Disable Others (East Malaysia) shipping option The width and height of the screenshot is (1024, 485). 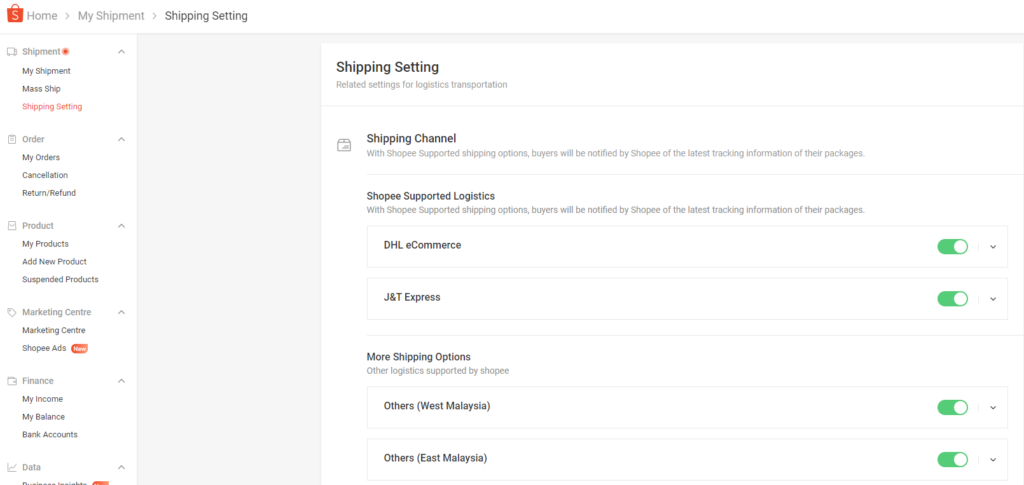tap(953, 460)
